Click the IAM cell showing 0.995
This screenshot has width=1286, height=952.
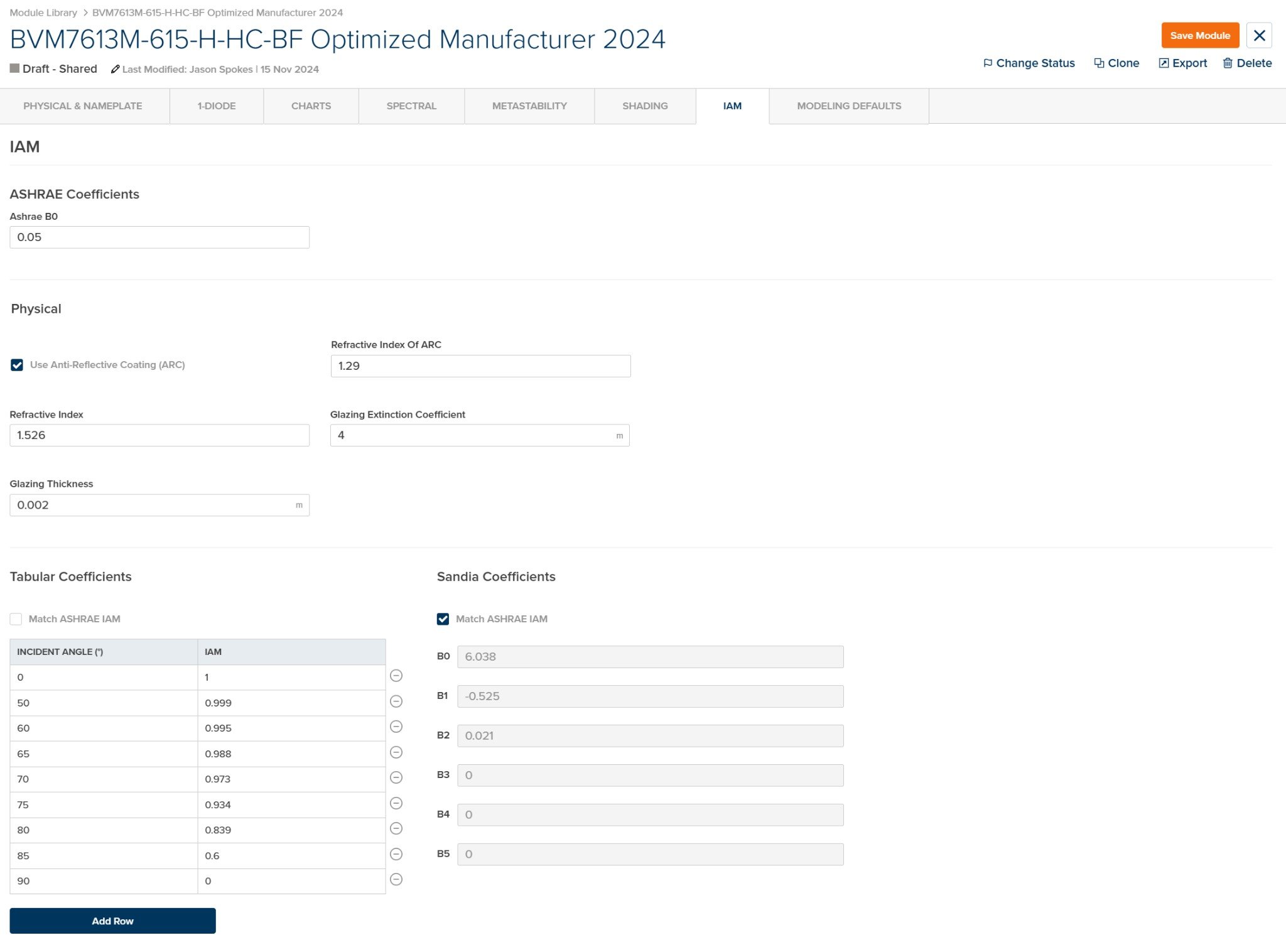click(x=291, y=728)
